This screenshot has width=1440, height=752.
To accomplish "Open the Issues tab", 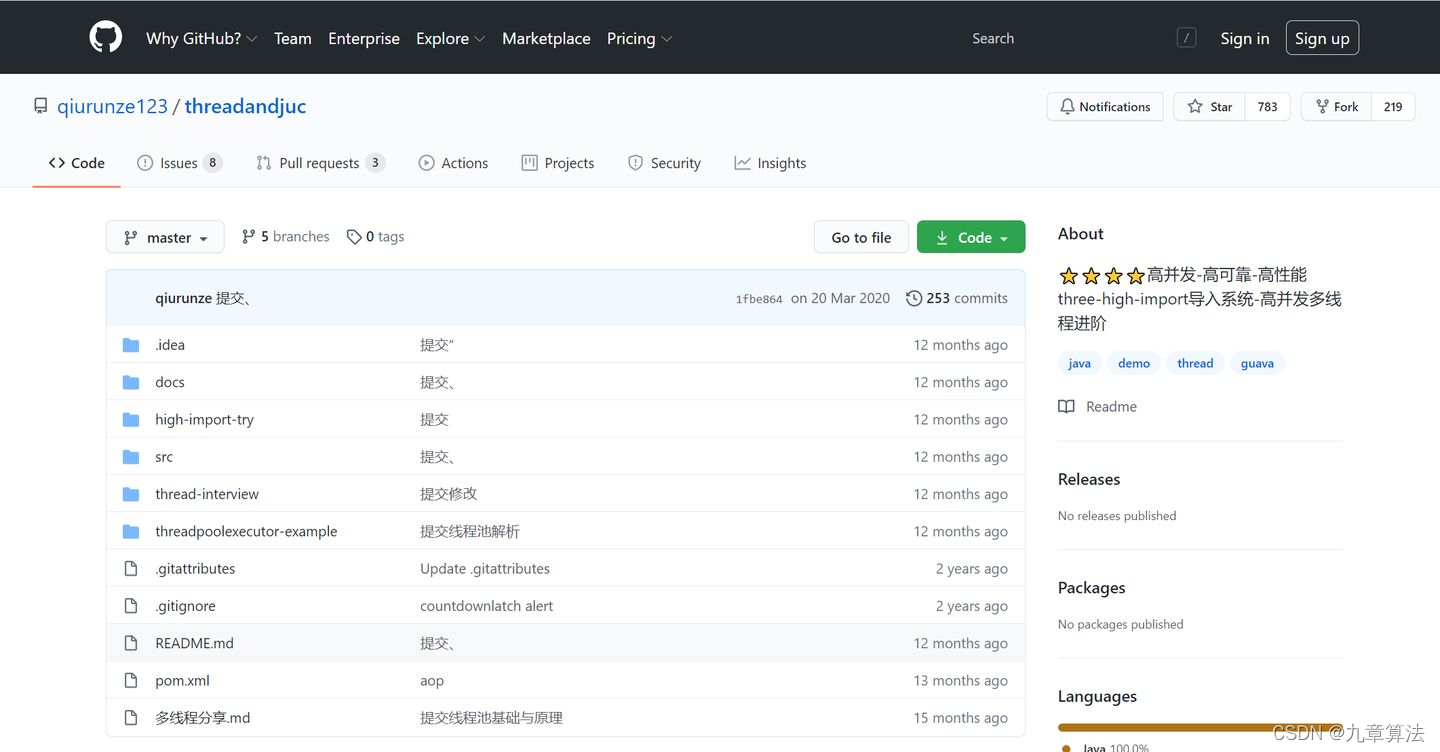I will point(179,163).
